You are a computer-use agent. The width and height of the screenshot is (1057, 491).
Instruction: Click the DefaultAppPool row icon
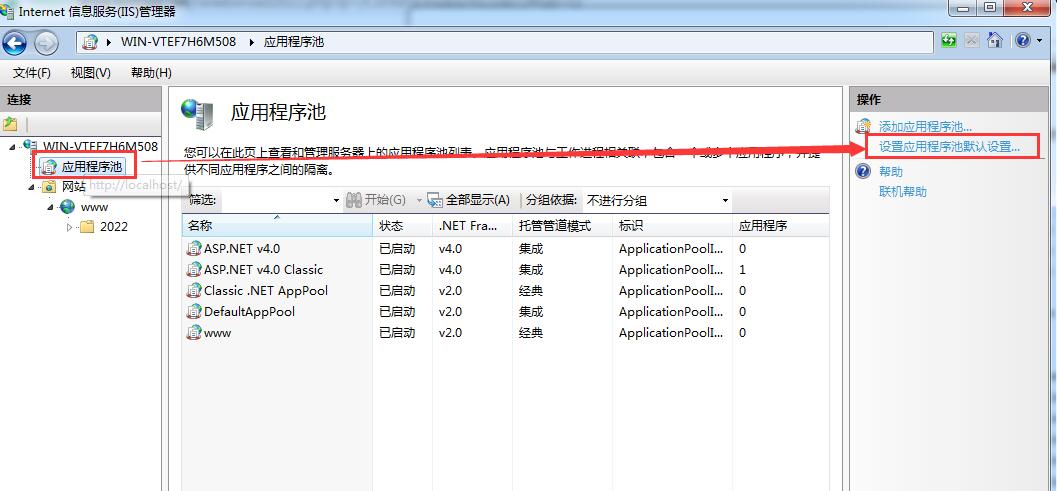194,312
